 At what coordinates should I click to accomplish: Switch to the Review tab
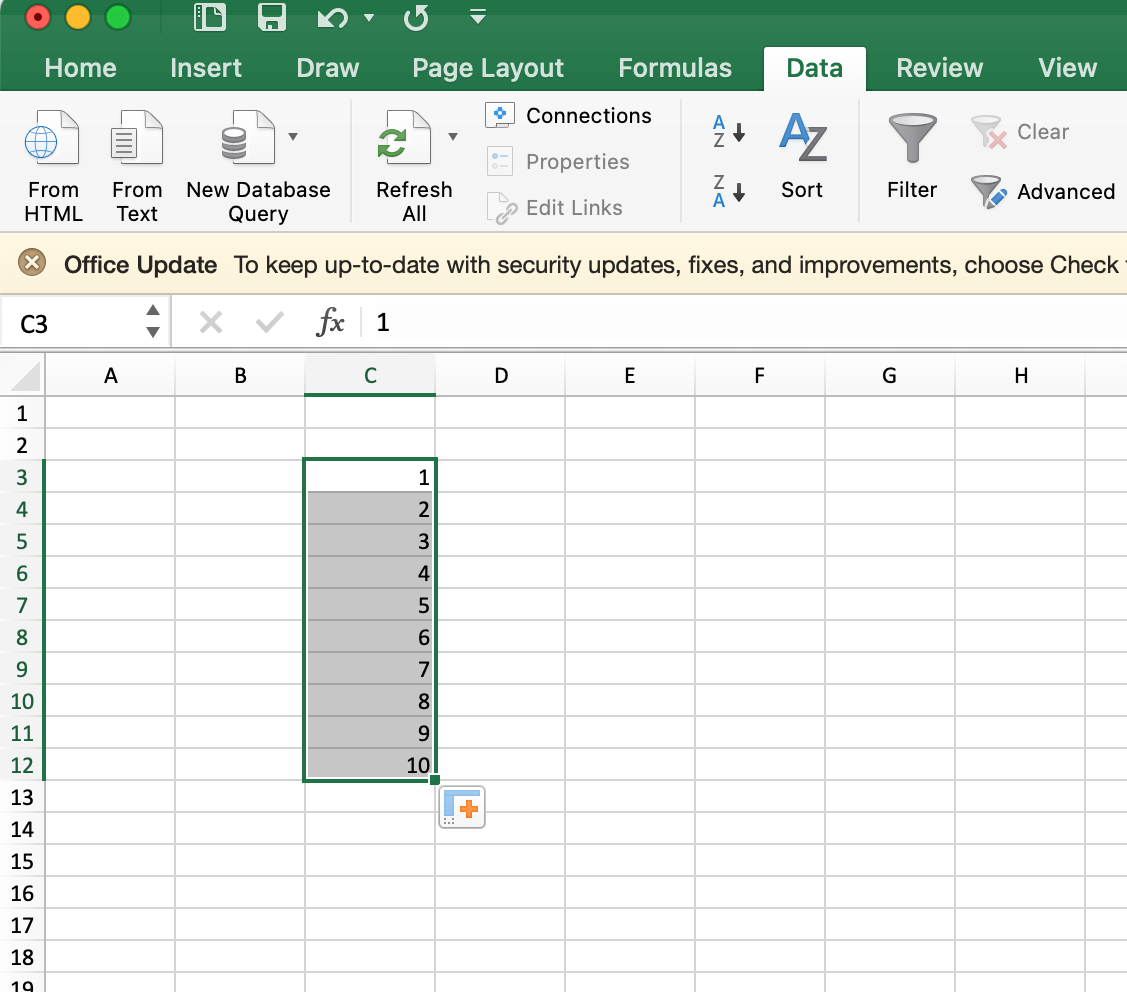tap(939, 68)
